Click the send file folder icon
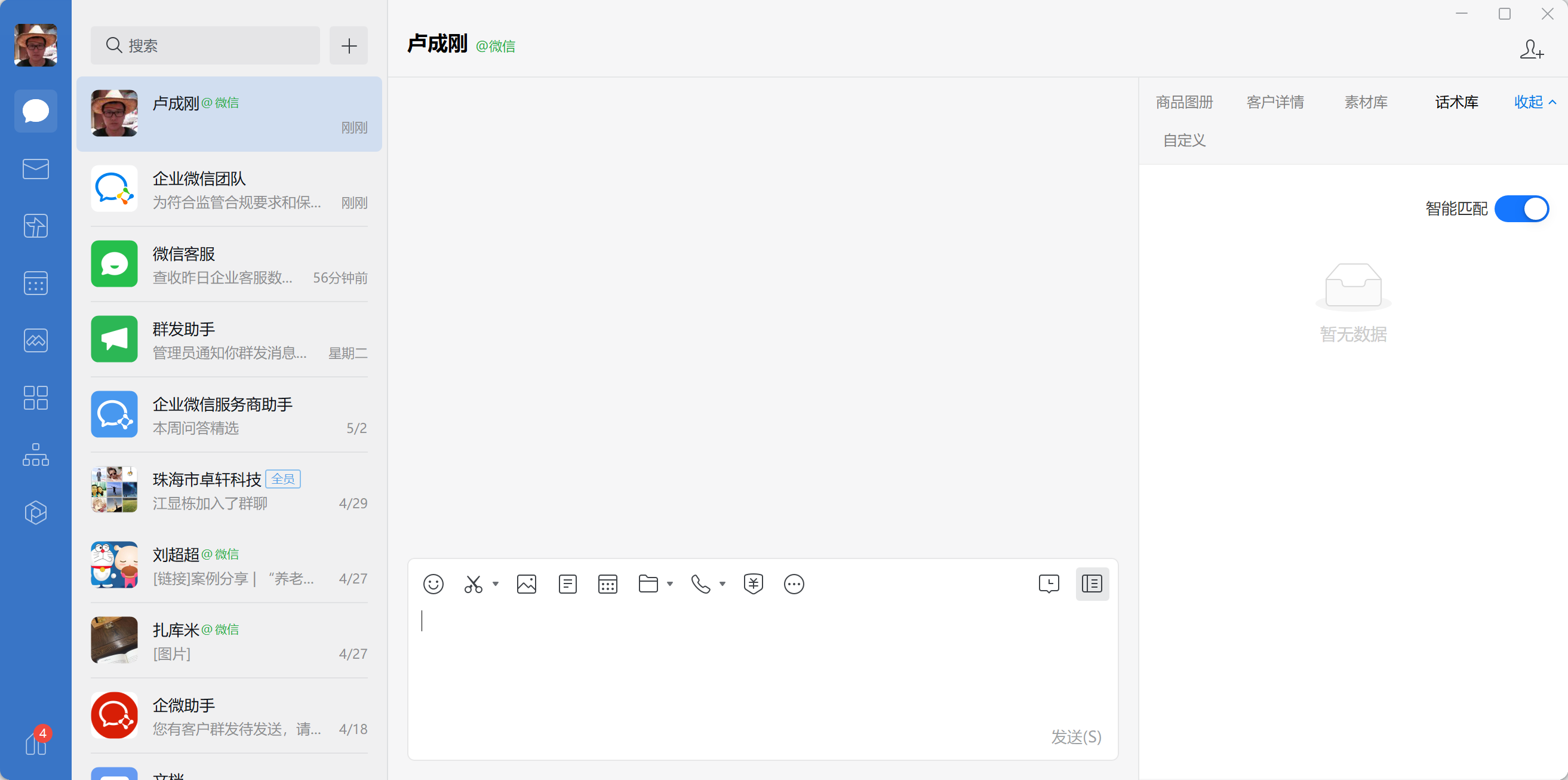Screen dimensions: 1568x780 click(648, 584)
